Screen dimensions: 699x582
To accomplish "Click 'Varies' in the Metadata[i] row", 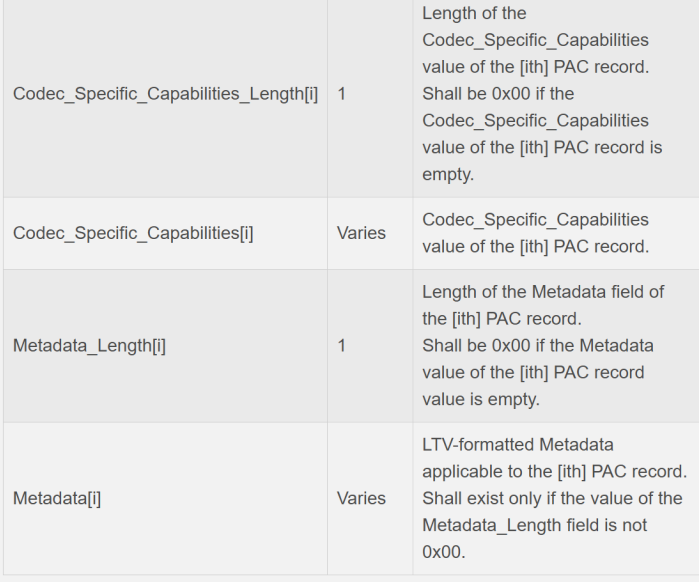I will [361, 498].
